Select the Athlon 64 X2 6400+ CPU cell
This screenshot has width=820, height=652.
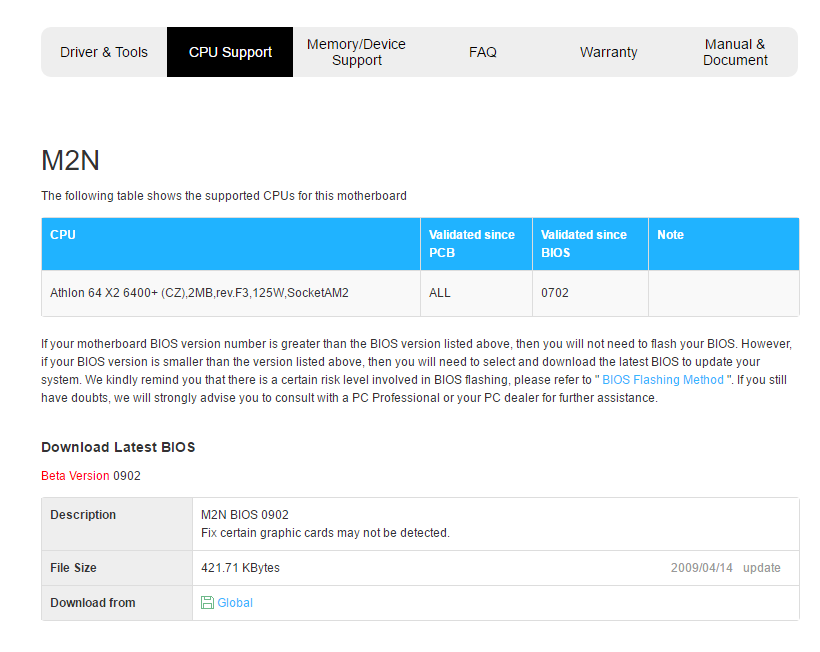231,293
